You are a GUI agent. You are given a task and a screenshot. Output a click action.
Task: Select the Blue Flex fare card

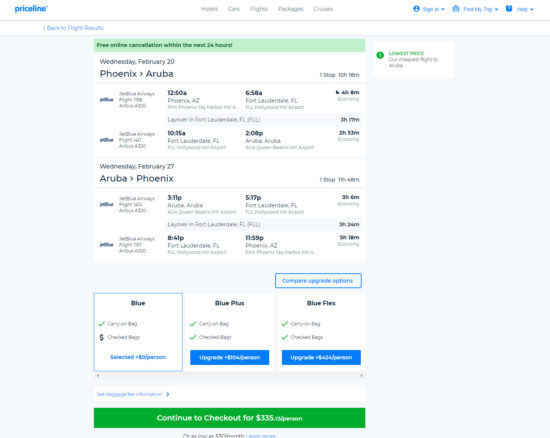pyautogui.click(x=321, y=332)
